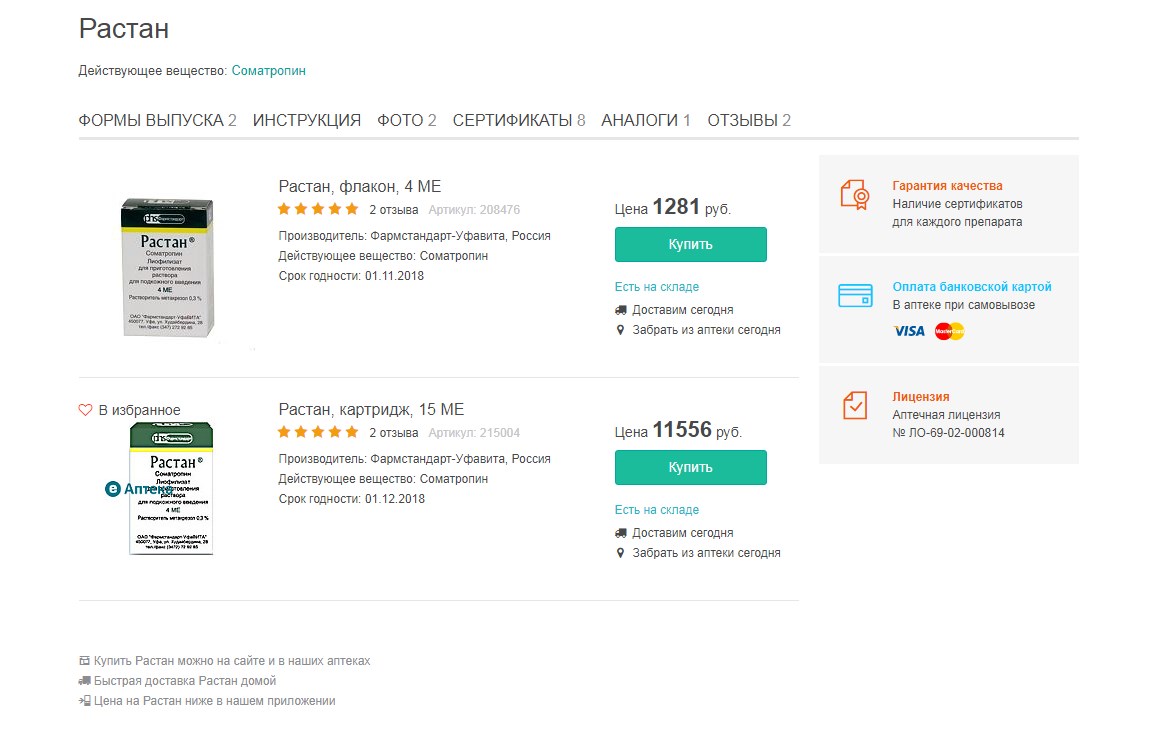Screen dimensions: 1161x737
Task: Select the Аналоги tab
Action: click(x=645, y=121)
